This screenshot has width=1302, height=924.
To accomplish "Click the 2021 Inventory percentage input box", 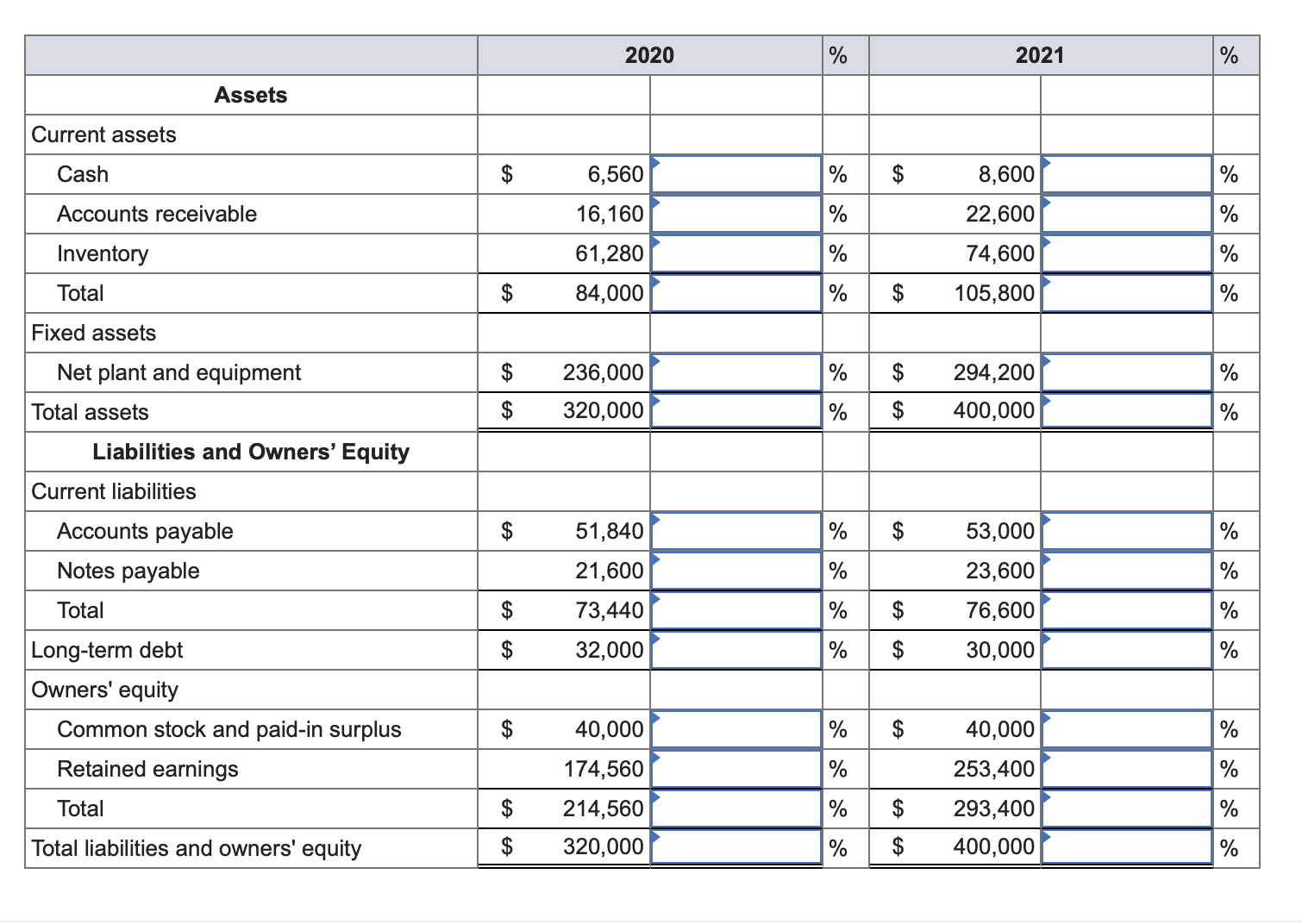I will (x=1127, y=253).
